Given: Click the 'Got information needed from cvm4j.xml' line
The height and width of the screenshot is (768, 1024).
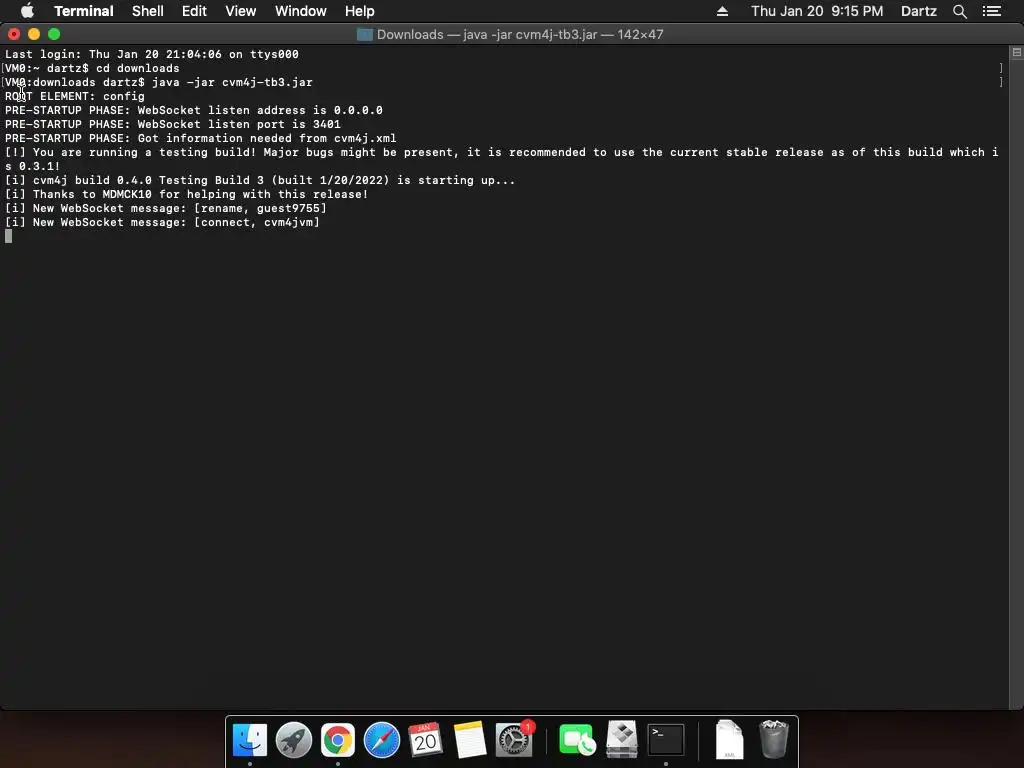Looking at the screenshot, I should [200, 138].
